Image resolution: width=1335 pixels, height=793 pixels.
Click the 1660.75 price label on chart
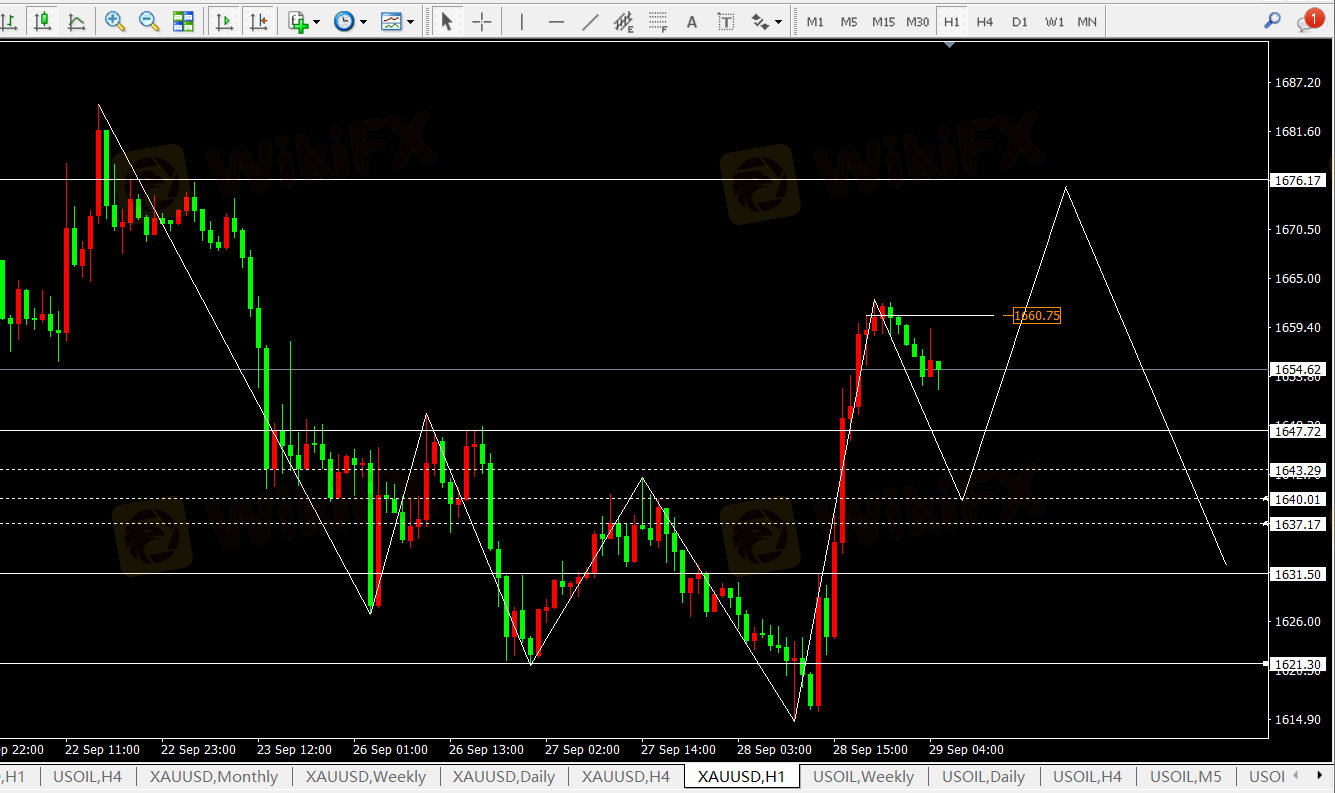click(x=1036, y=316)
